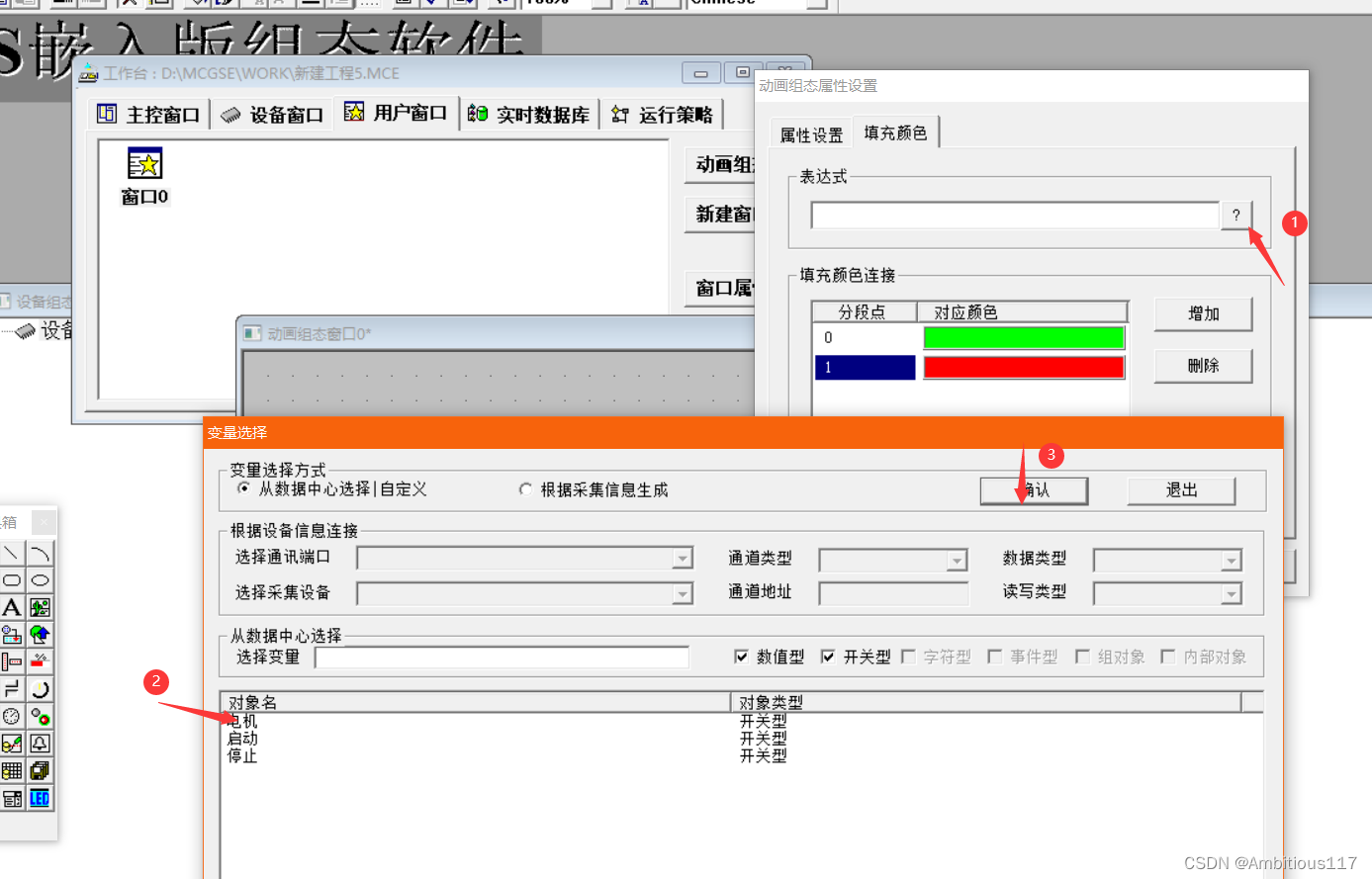Select the round gauge meter tool
This screenshot has height=879, width=1372.
12,716
